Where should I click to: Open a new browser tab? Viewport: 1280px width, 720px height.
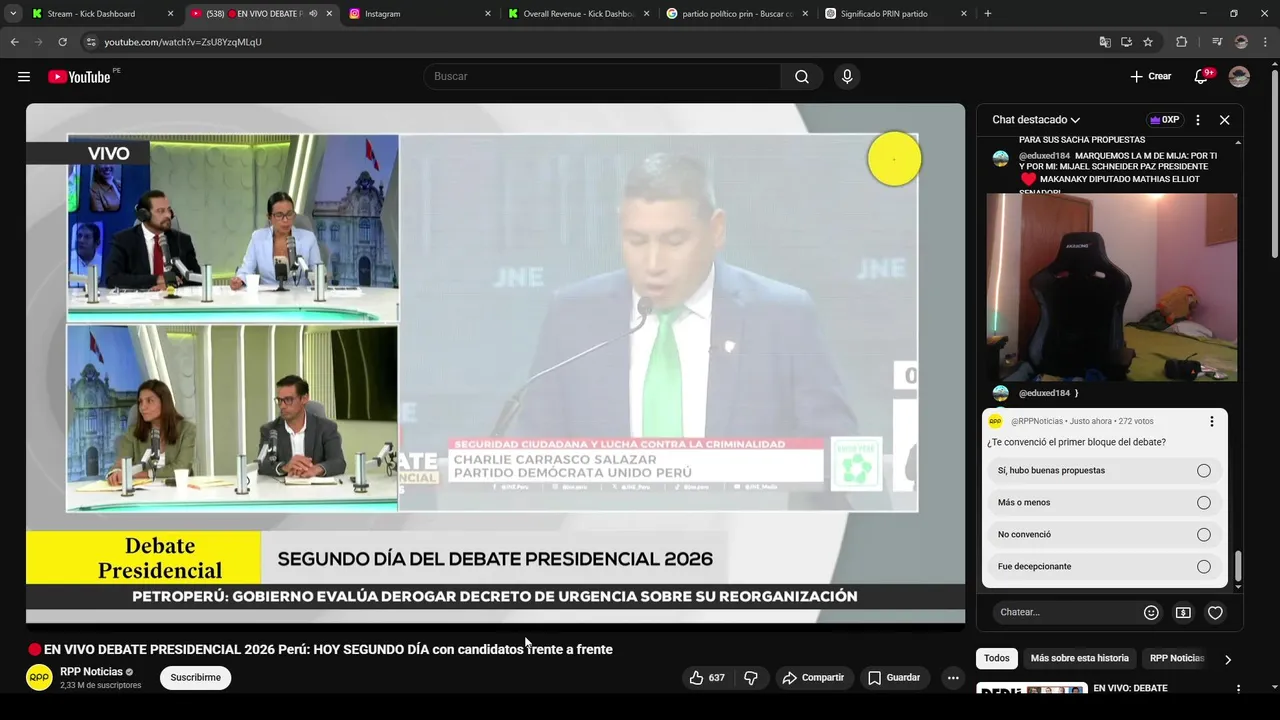[x=988, y=14]
